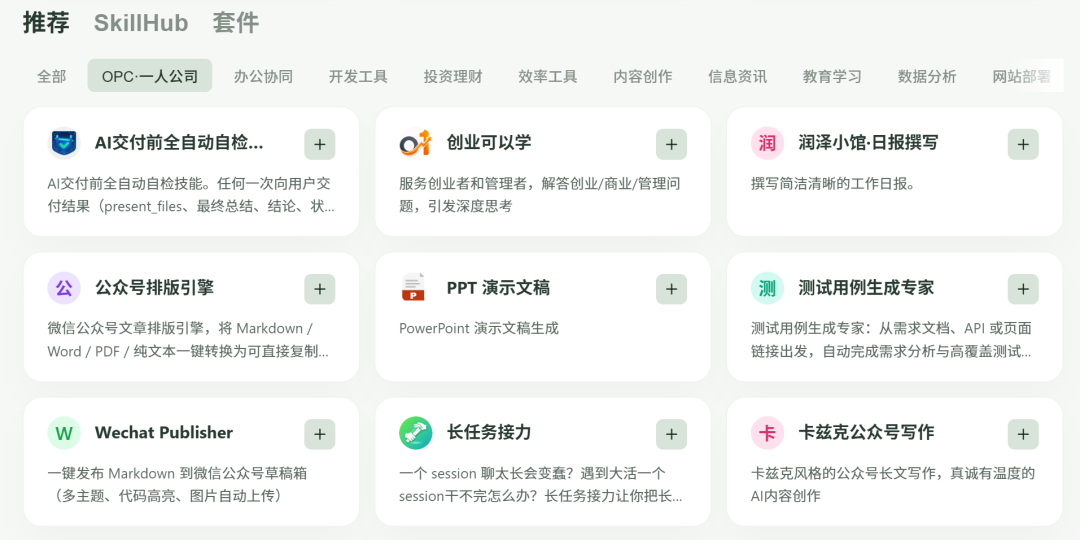Open the Wechat Publisher card title

coord(164,433)
